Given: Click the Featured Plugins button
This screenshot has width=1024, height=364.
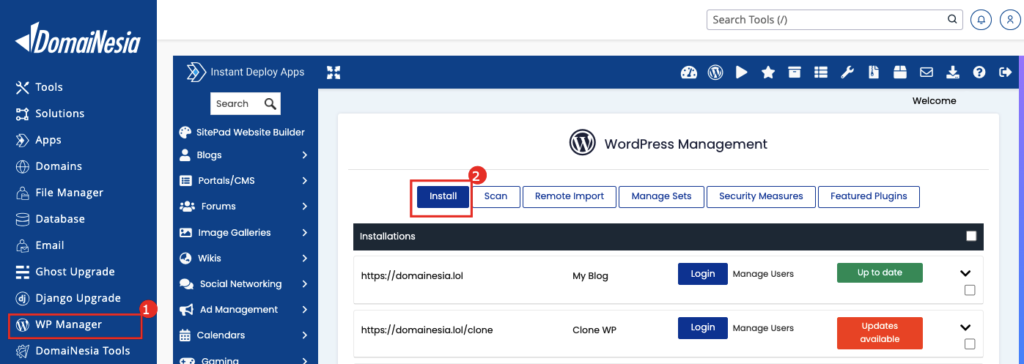Looking at the screenshot, I should (x=869, y=196).
